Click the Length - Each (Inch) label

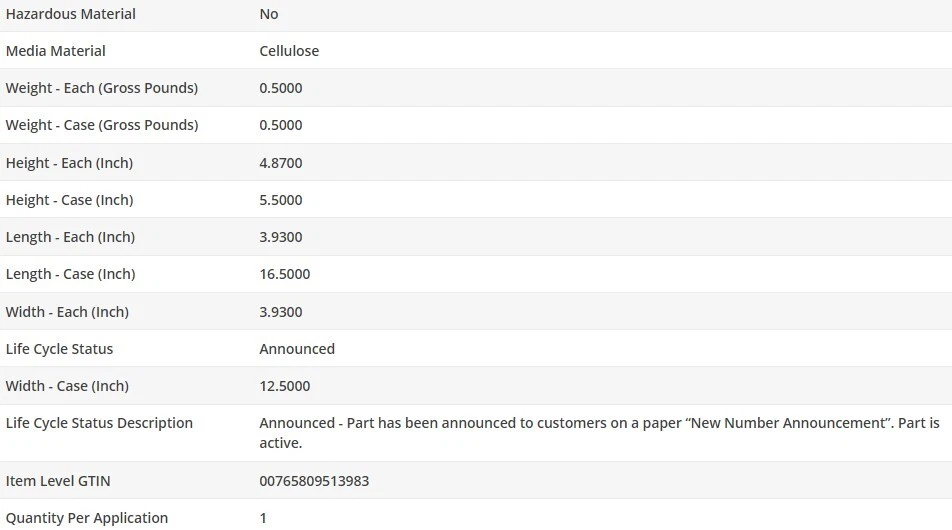tap(70, 237)
